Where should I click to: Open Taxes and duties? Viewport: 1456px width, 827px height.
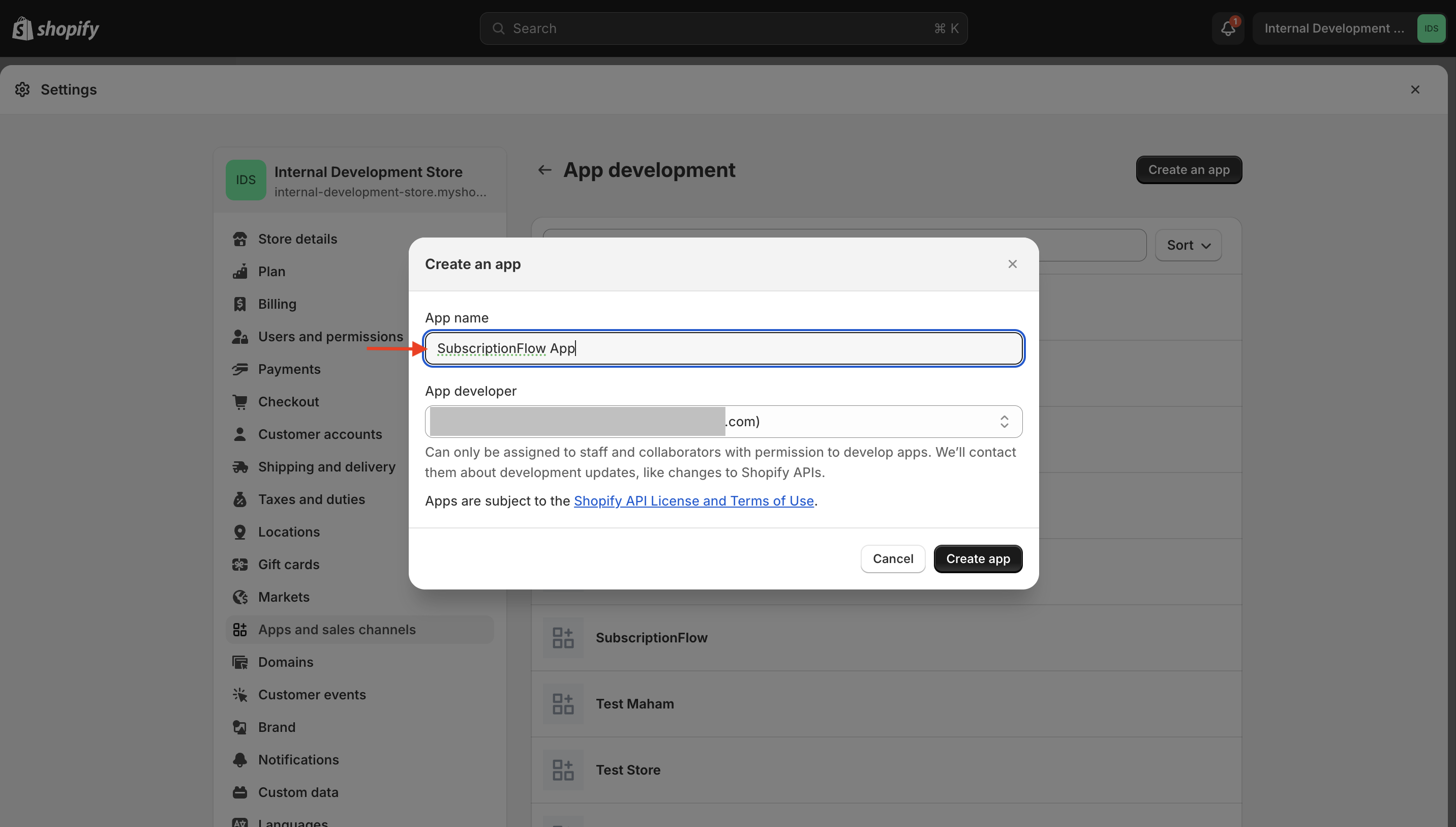(359, 499)
